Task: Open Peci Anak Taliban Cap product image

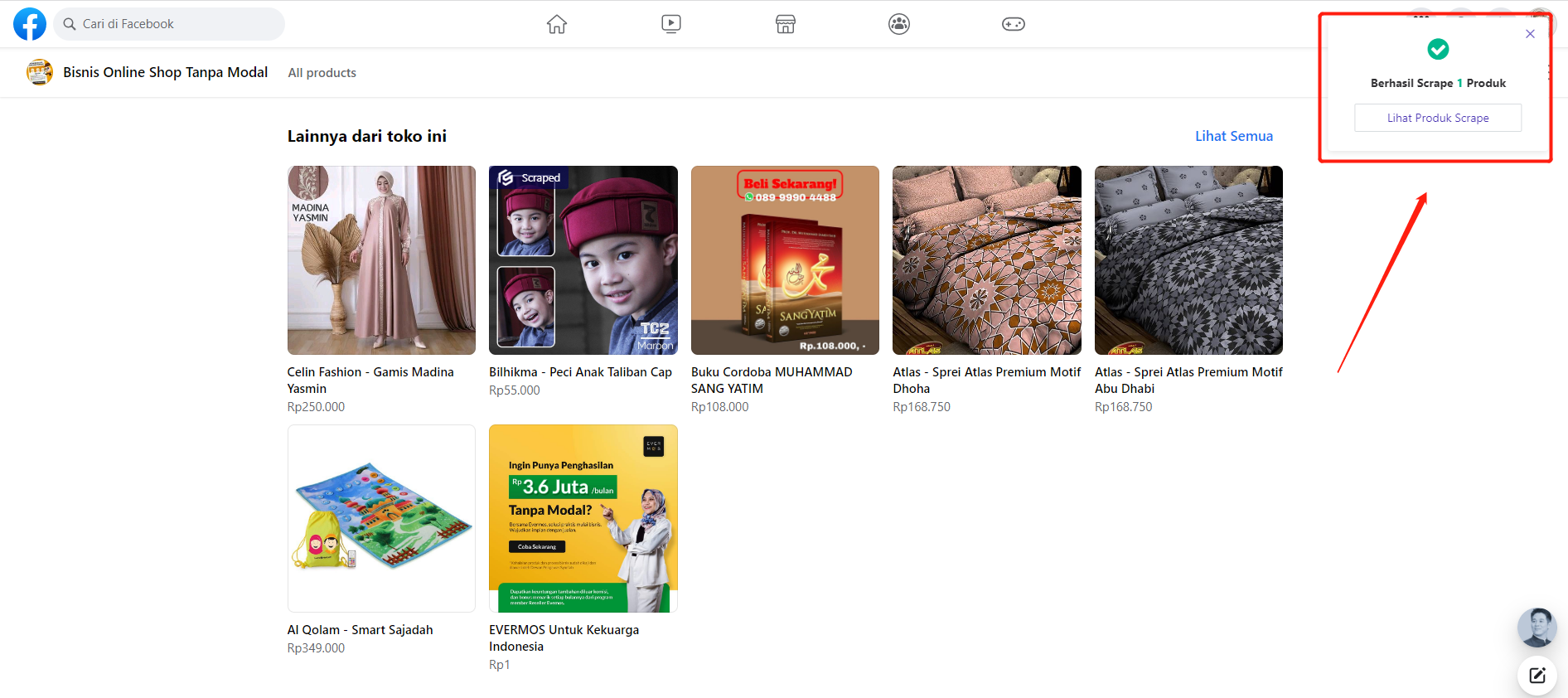Action: 583,260
